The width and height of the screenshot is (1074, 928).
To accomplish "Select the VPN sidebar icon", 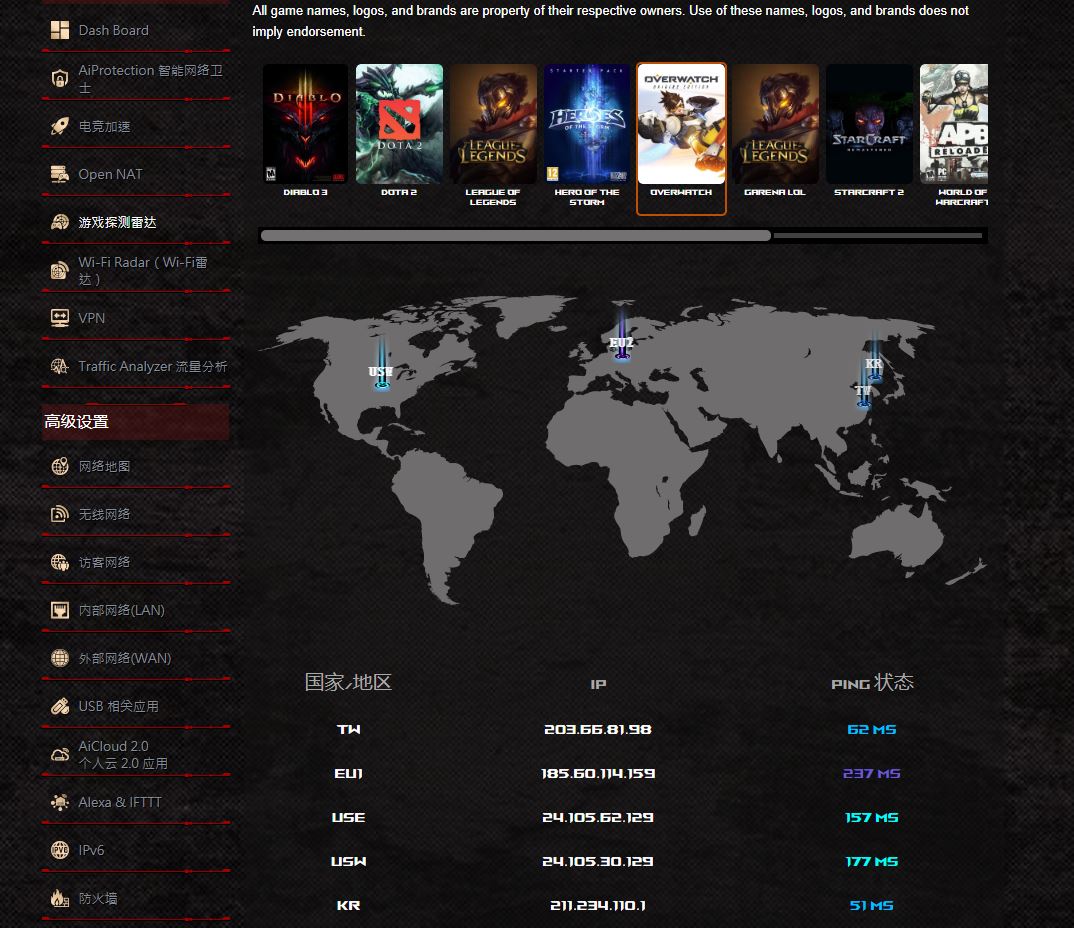I will click(60, 318).
